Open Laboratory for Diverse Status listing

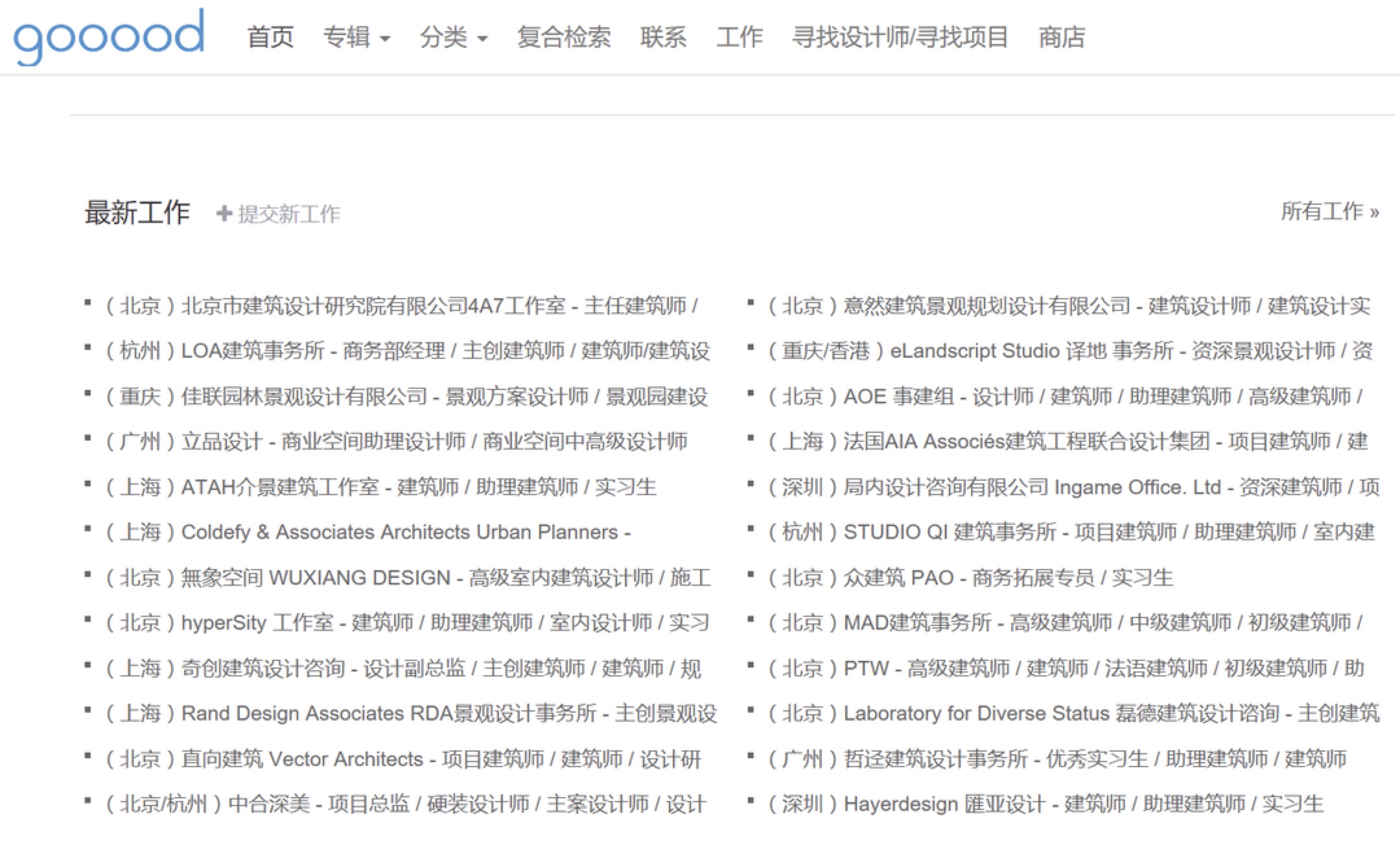click(1073, 713)
